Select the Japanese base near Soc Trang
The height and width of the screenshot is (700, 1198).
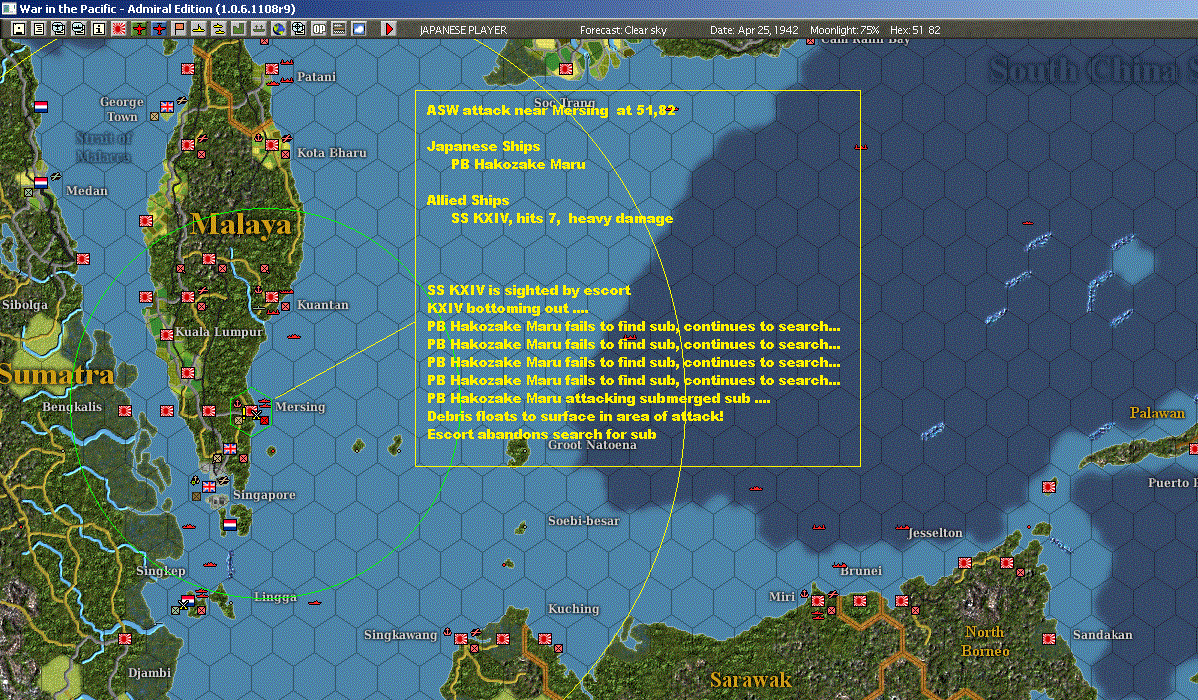coord(566,69)
